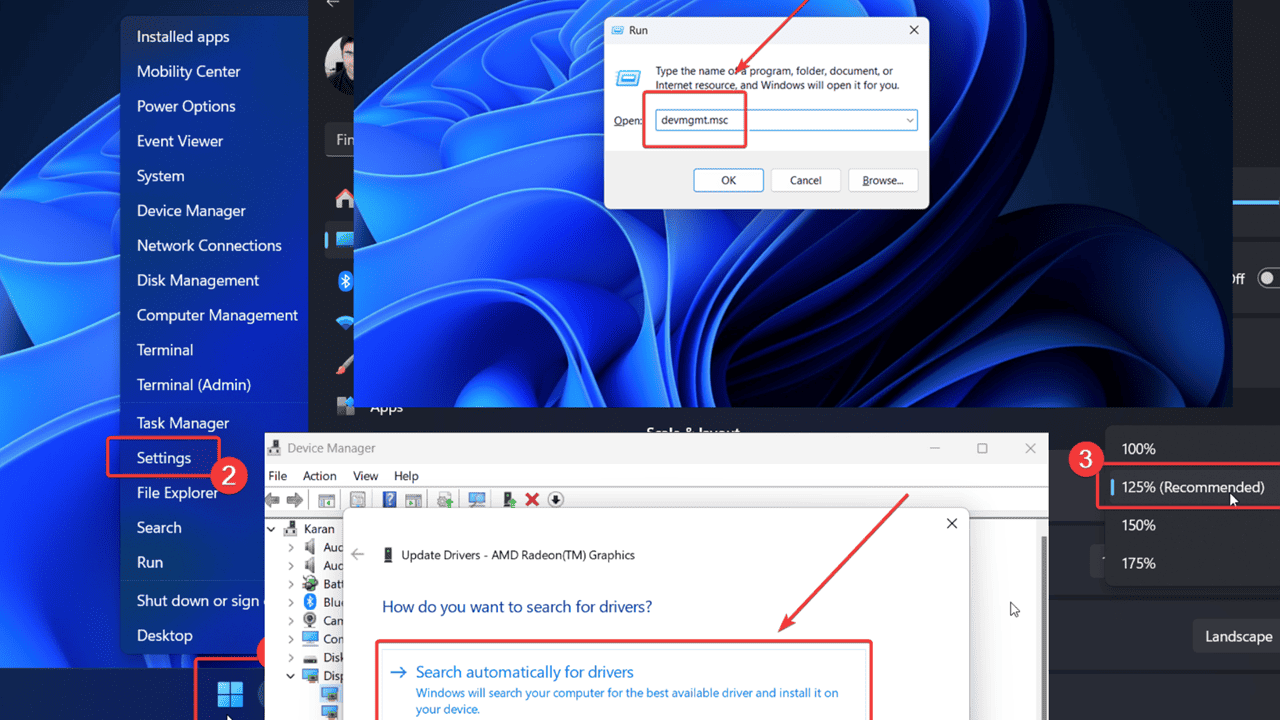Viewport: 1280px width, 720px height.
Task: Select the Bluetooth icon in Settings sidebar
Action: 345,281
